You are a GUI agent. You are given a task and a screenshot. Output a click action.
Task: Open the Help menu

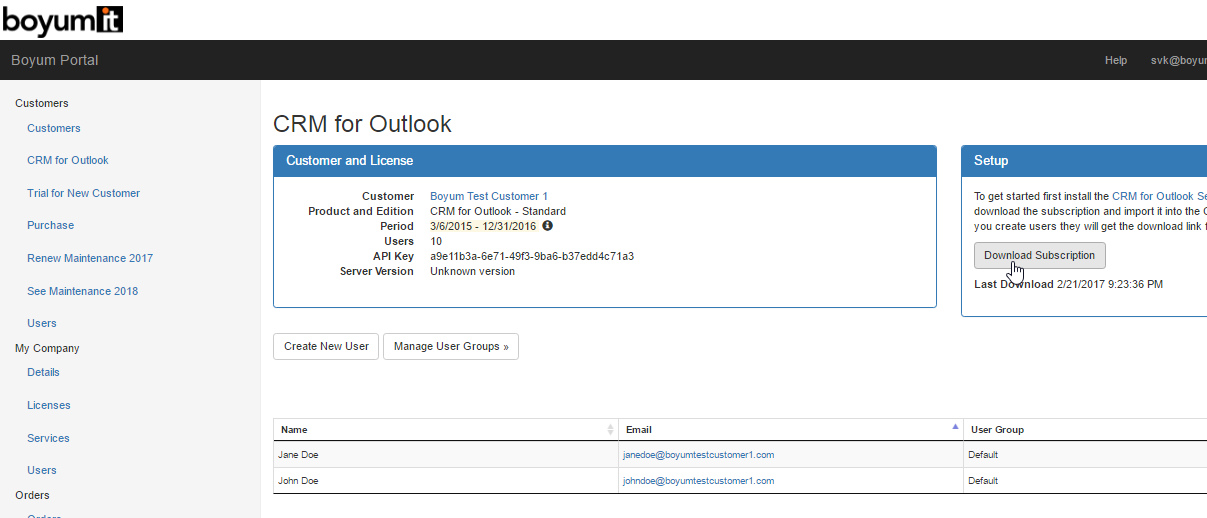pyautogui.click(x=1116, y=60)
